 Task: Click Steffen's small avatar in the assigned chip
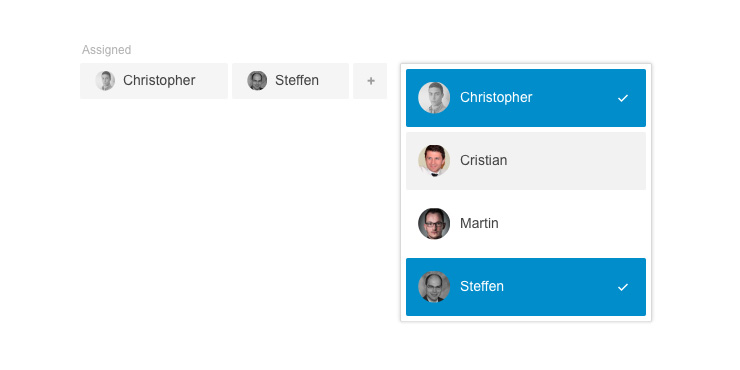click(257, 81)
